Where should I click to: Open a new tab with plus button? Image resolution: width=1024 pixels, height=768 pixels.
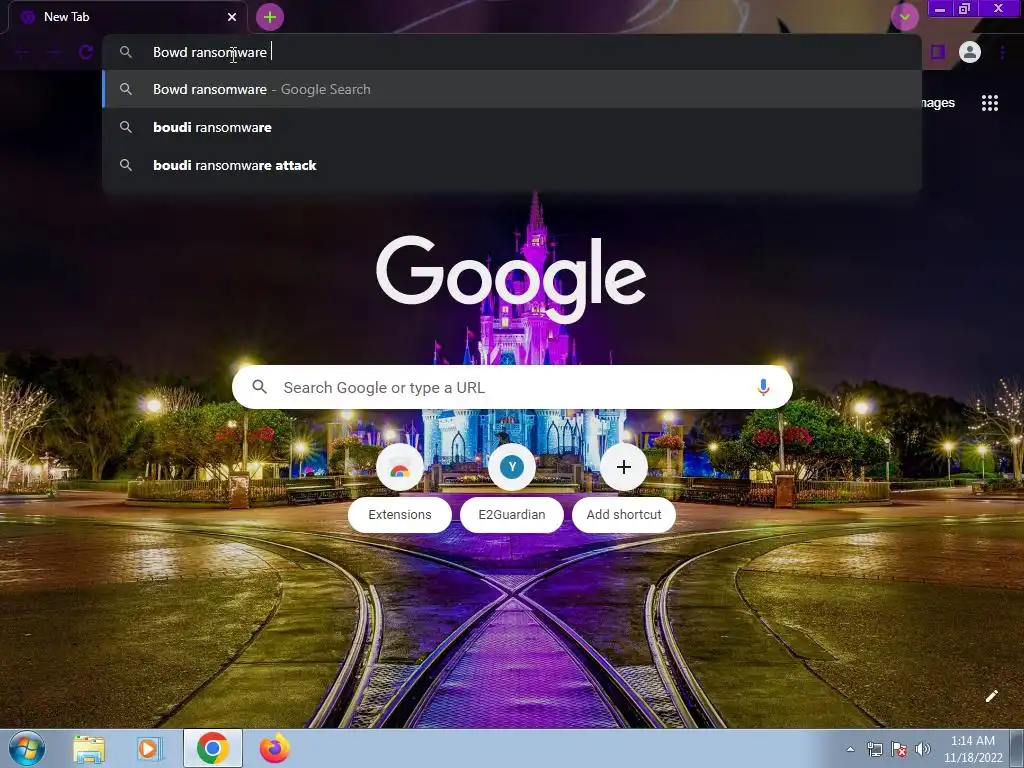(270, 17)
